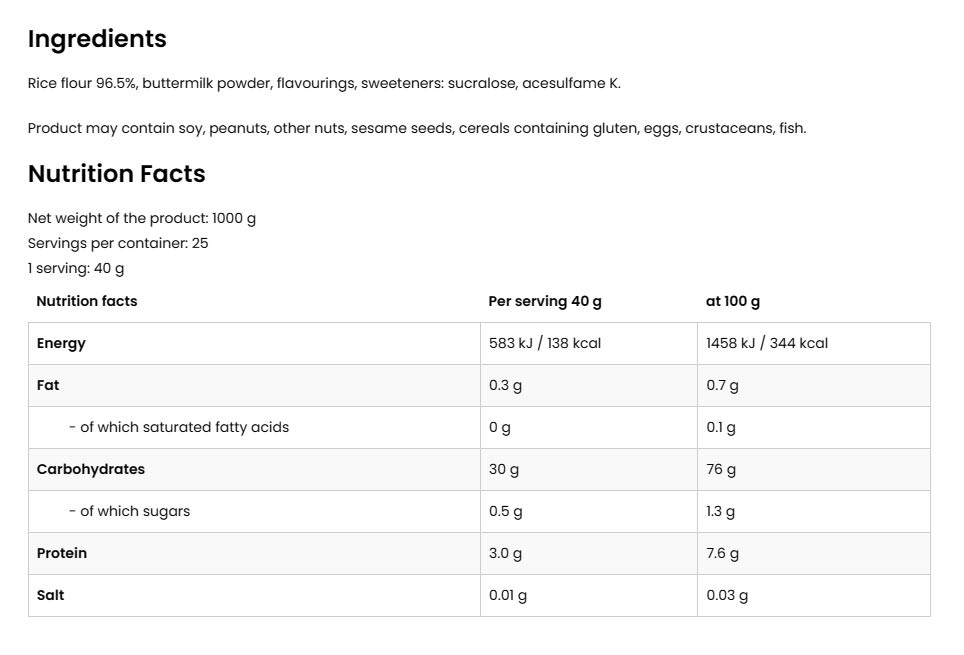Click the servings per container line
This screenshot has width=964, height=655.
pos(118,243)
